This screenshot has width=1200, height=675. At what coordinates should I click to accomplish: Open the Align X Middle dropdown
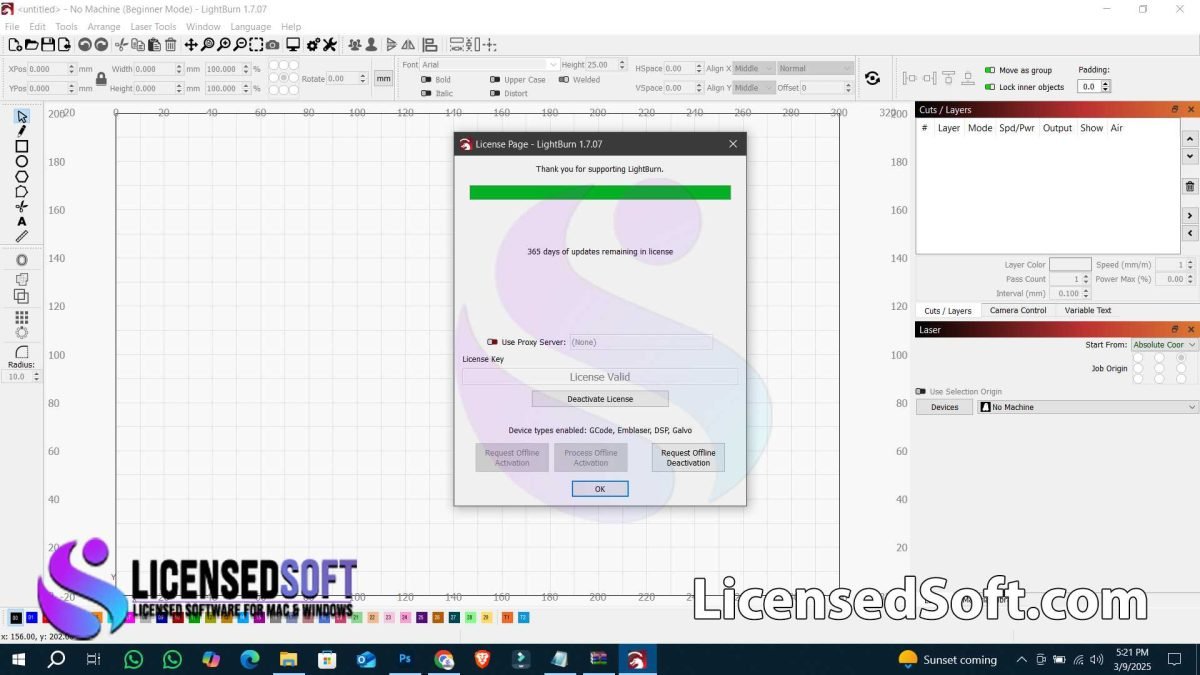click(754, 69)
